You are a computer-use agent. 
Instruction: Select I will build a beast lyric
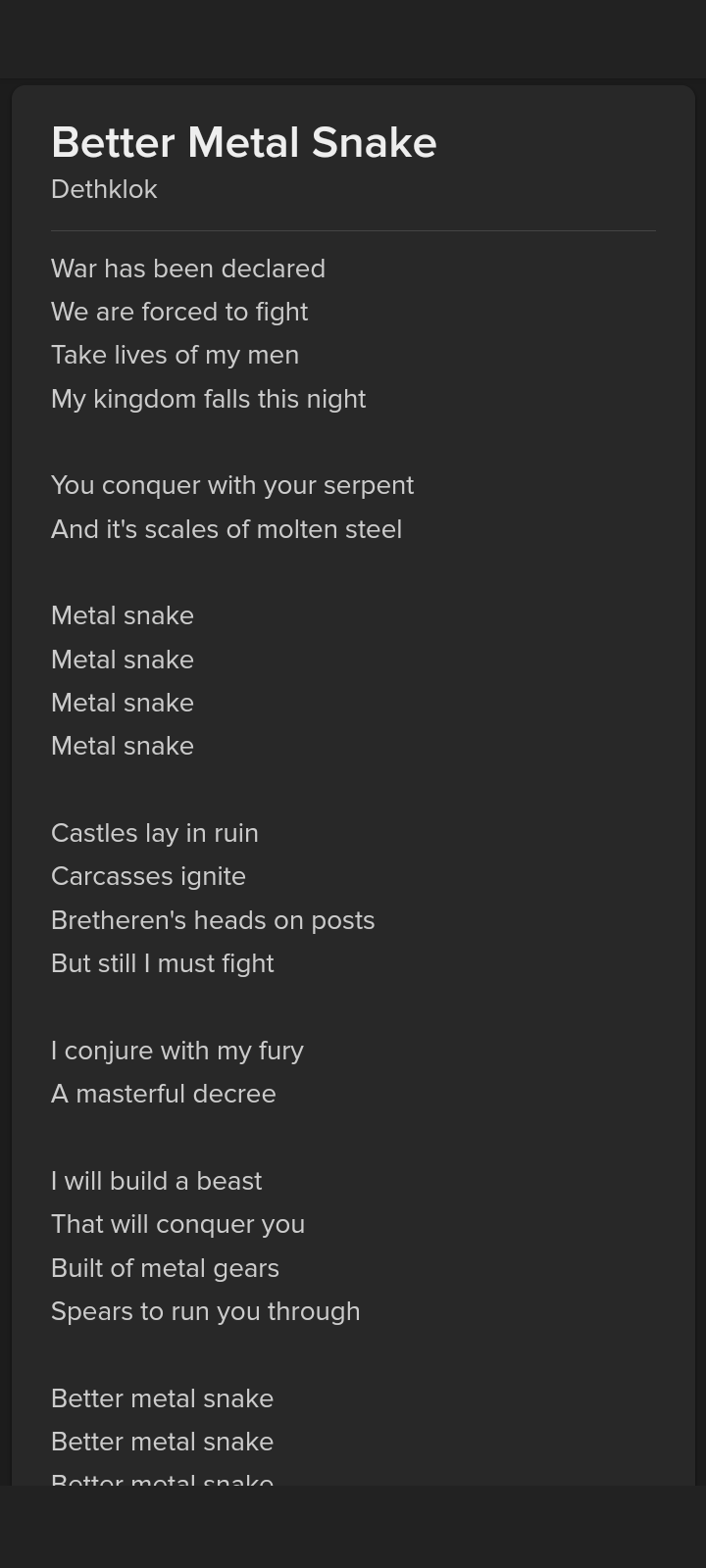click(157, 1181)
